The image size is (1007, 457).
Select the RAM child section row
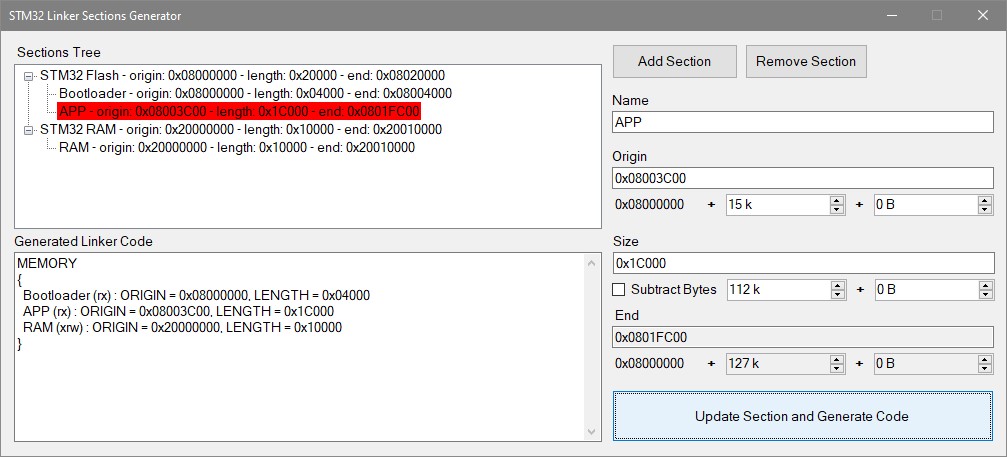(x=237, y=148)
